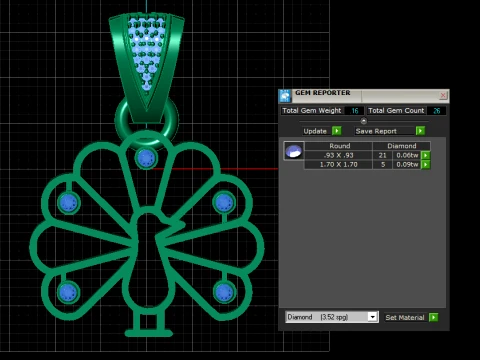This screenshot has height=360, width=480.
Task: Close the Gem Reporter panel
Action: click(x=443, y=96)
